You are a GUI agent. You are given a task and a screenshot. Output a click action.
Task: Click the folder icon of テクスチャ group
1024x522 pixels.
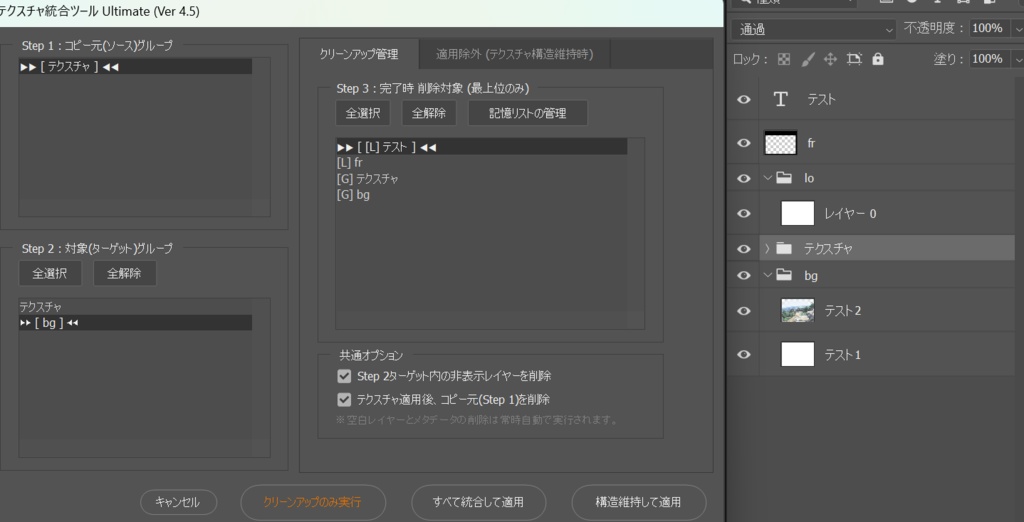click(x=783, y=248)
